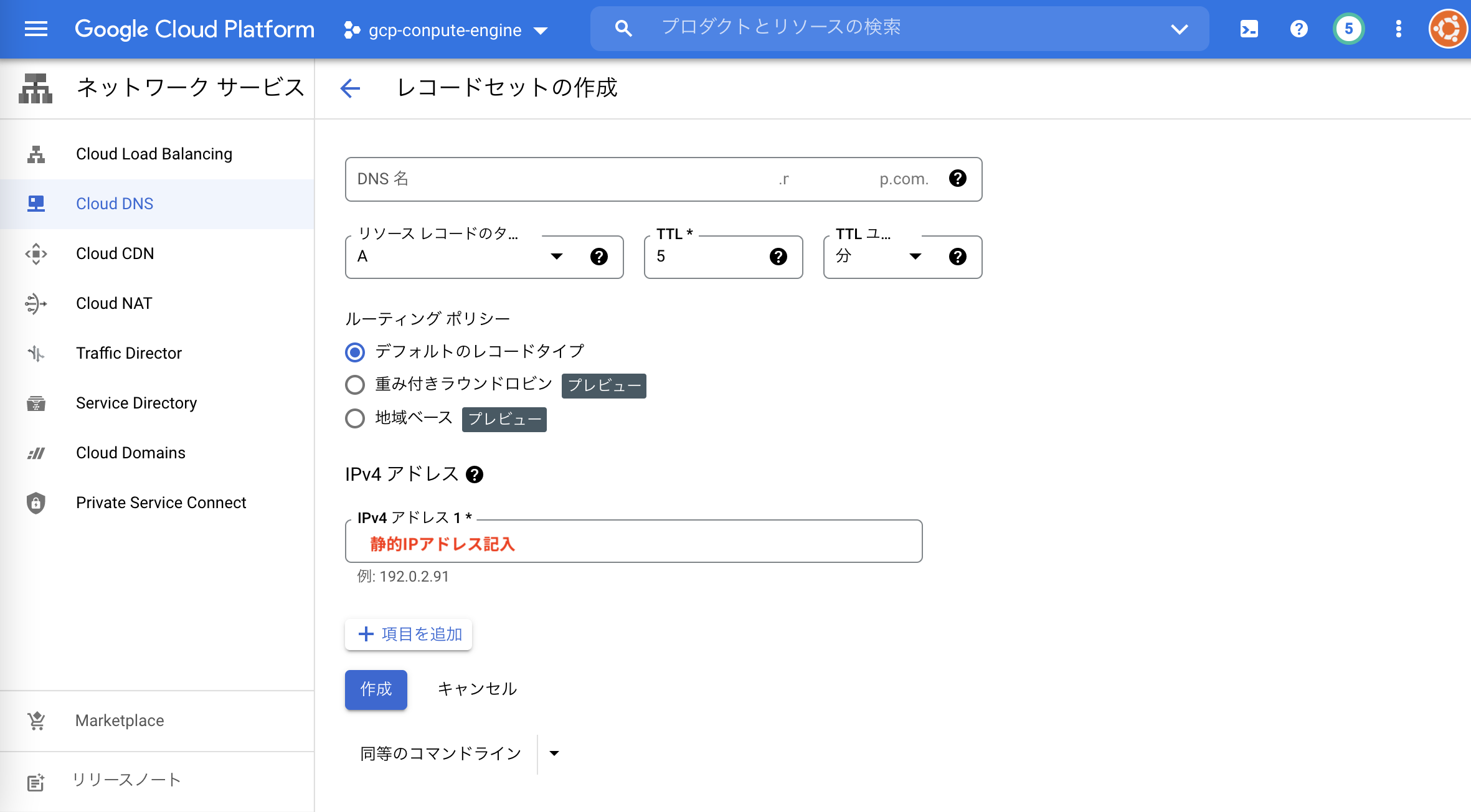Open notifications badge showing 5
Viewport: 1471px width, 812px height.
tap(1348, 29)
